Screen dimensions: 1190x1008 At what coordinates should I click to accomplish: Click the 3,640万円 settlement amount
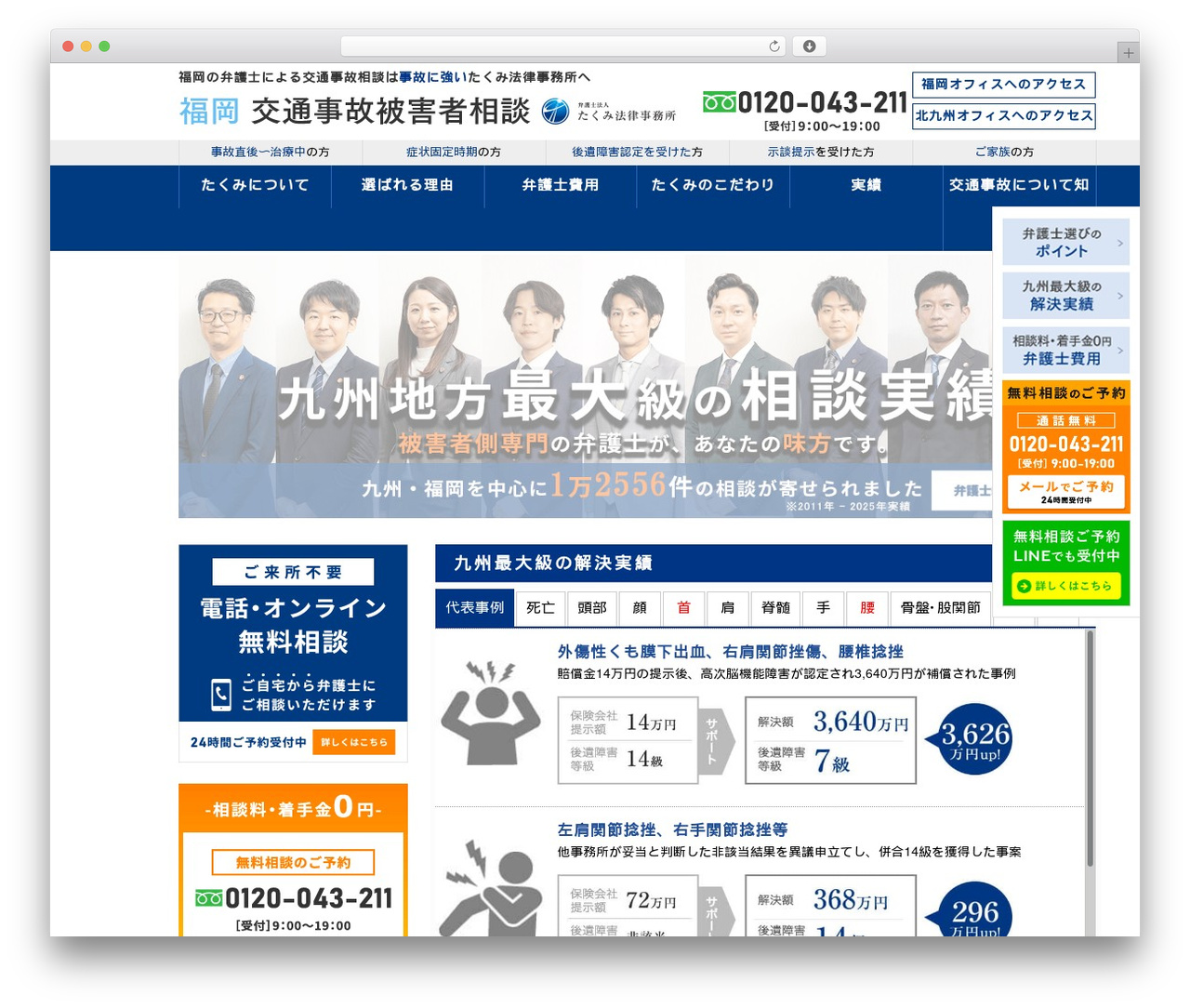(861, 722)
